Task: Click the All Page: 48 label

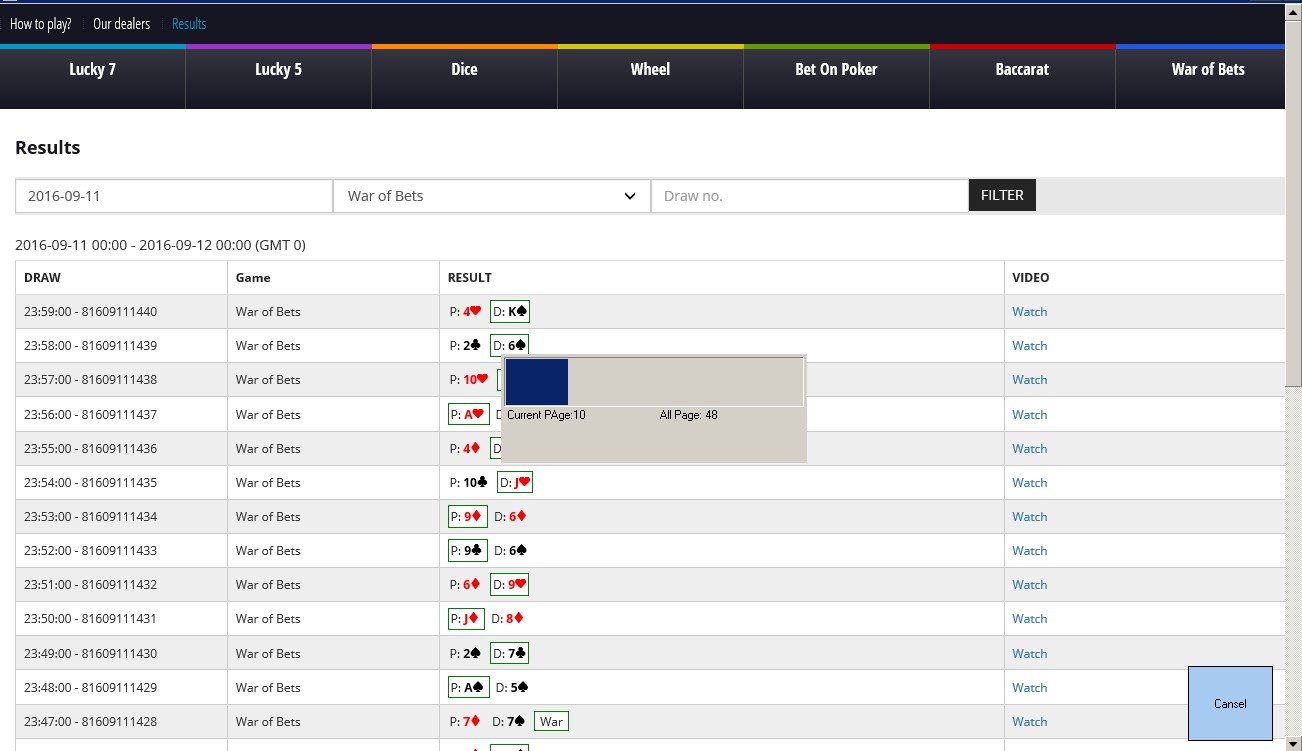Action: coord(688,415)
